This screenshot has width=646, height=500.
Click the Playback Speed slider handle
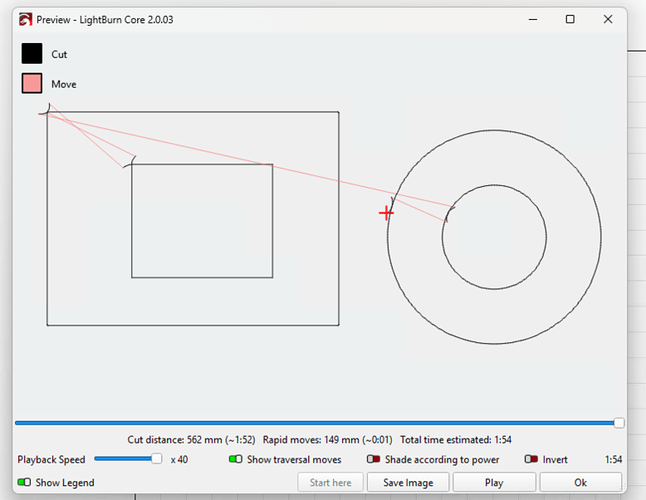pyautogui.click(x=157, y=459)
